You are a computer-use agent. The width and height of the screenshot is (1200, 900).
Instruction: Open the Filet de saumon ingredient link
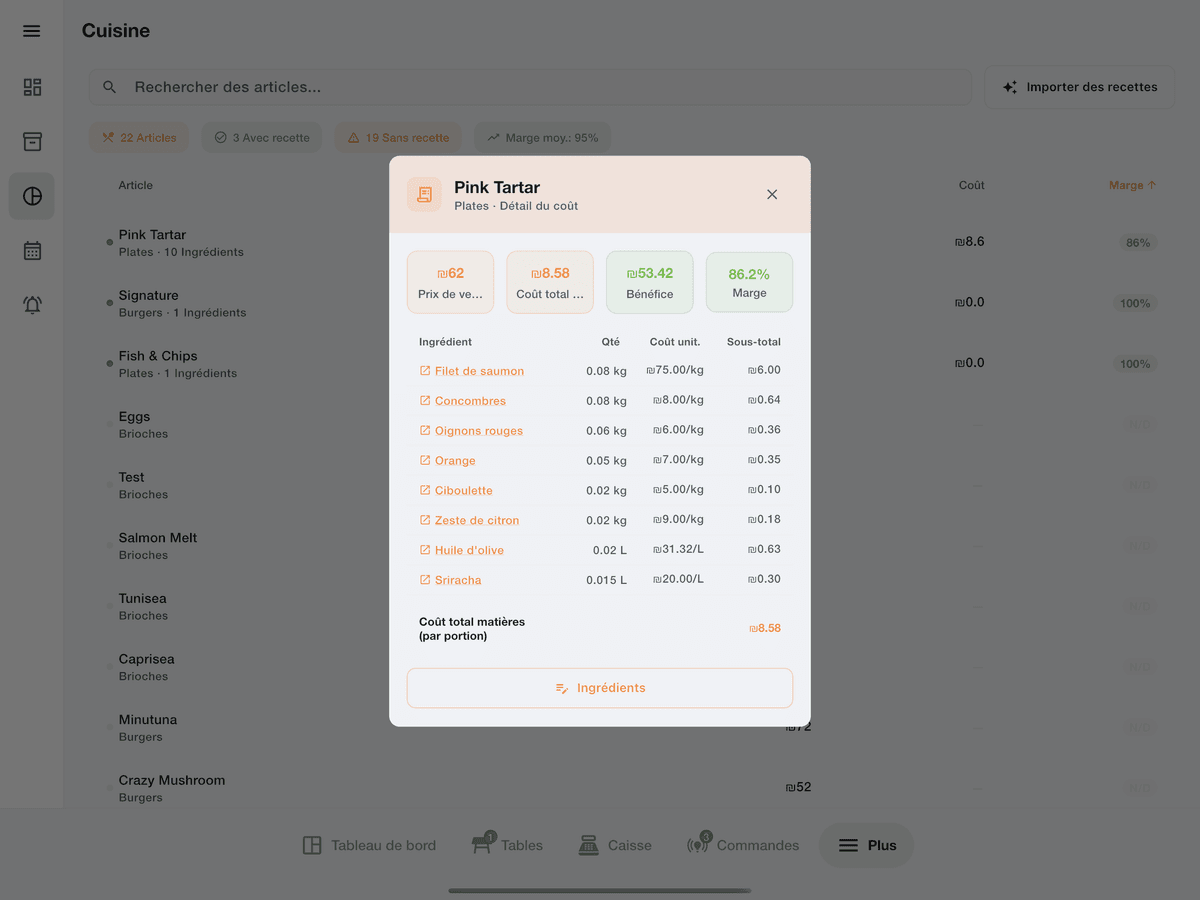479,371
